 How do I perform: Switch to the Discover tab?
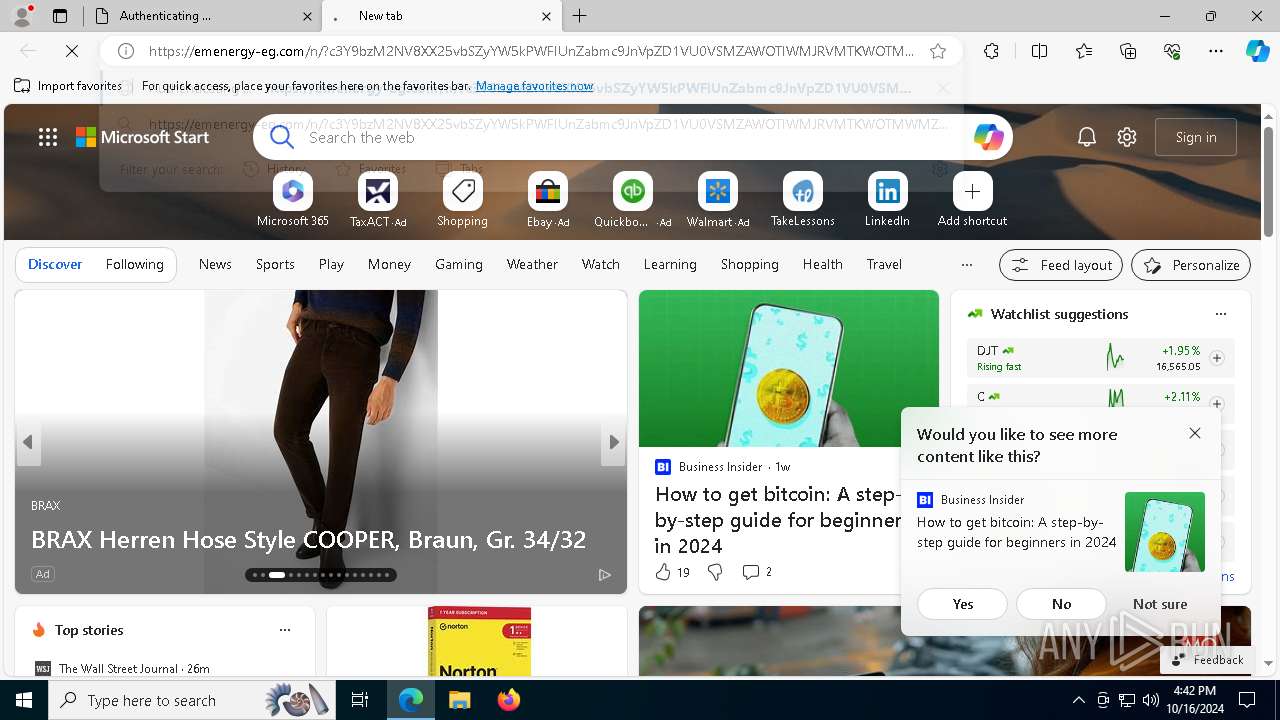pyautogui.click(x=55, y=264)
